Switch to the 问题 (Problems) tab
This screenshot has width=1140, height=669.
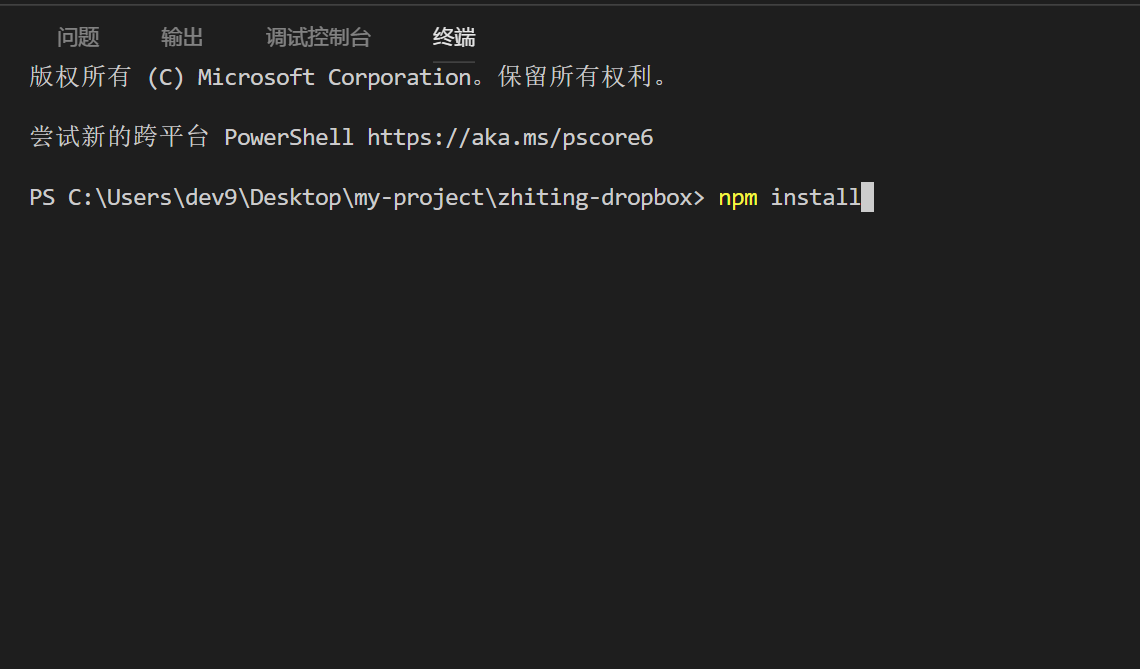[78, 37]
